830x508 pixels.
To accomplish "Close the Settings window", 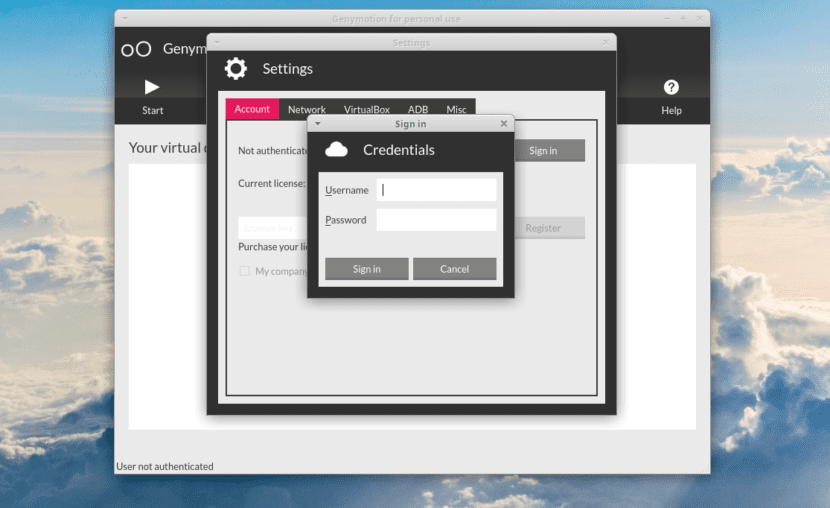I will click(606, 43).
